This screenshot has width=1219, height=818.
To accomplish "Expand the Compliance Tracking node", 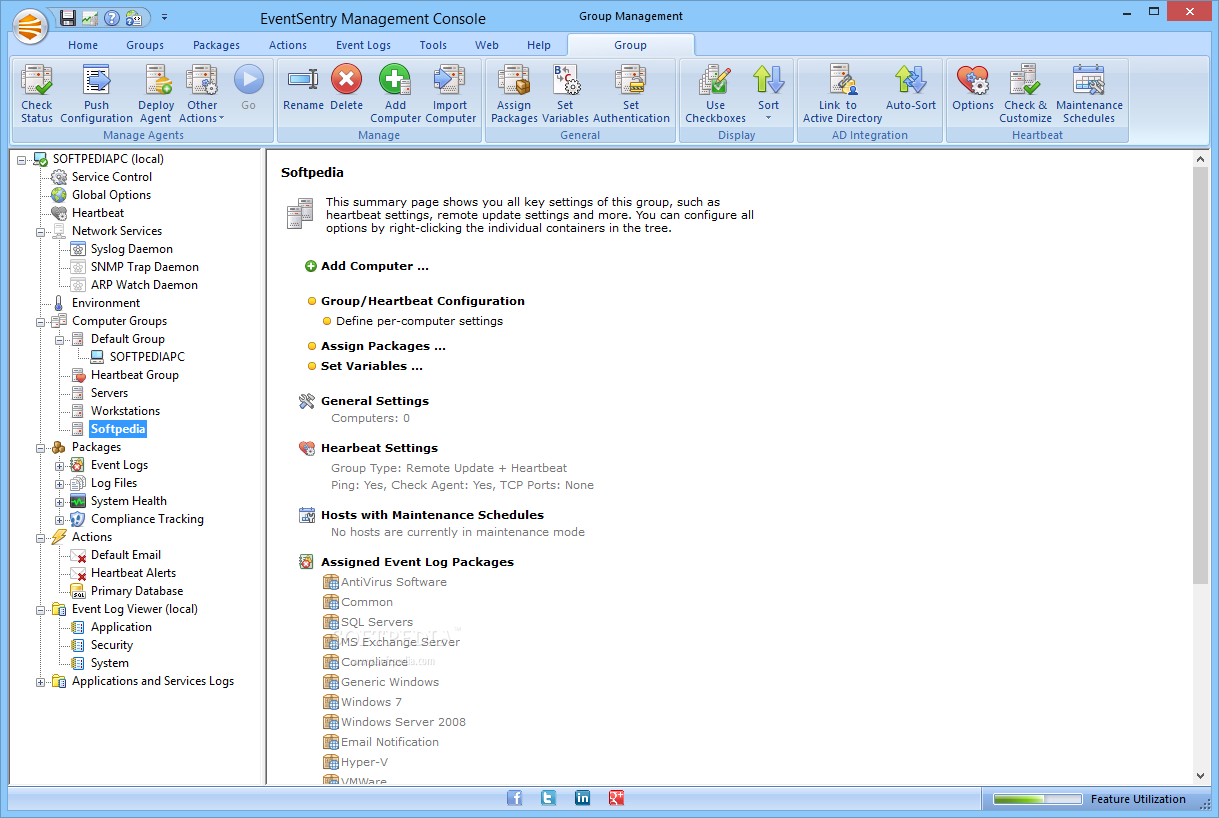I will coord(60,519).
